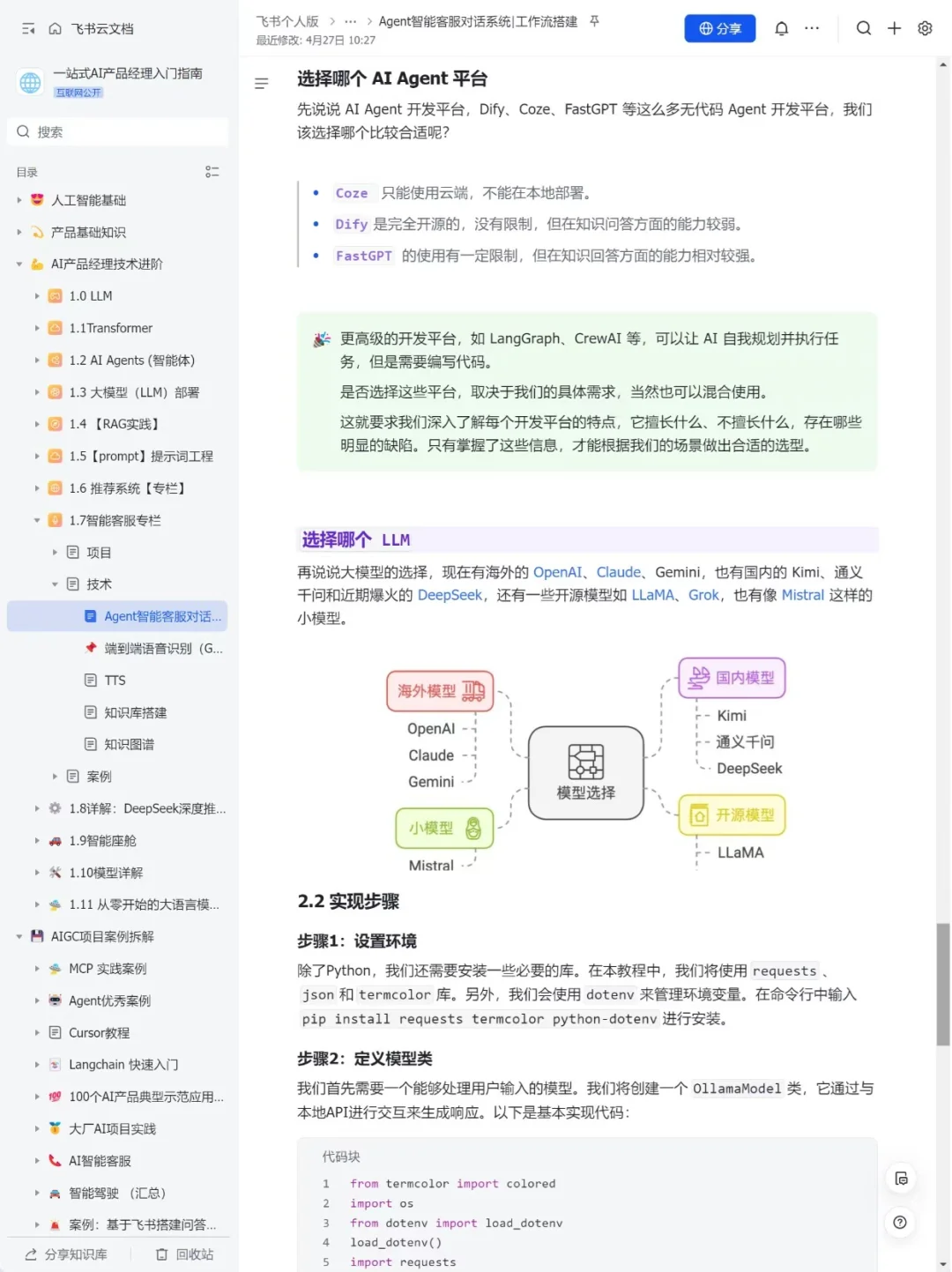Collapse the AIGC项目案例拆解 node

[19, 936]
